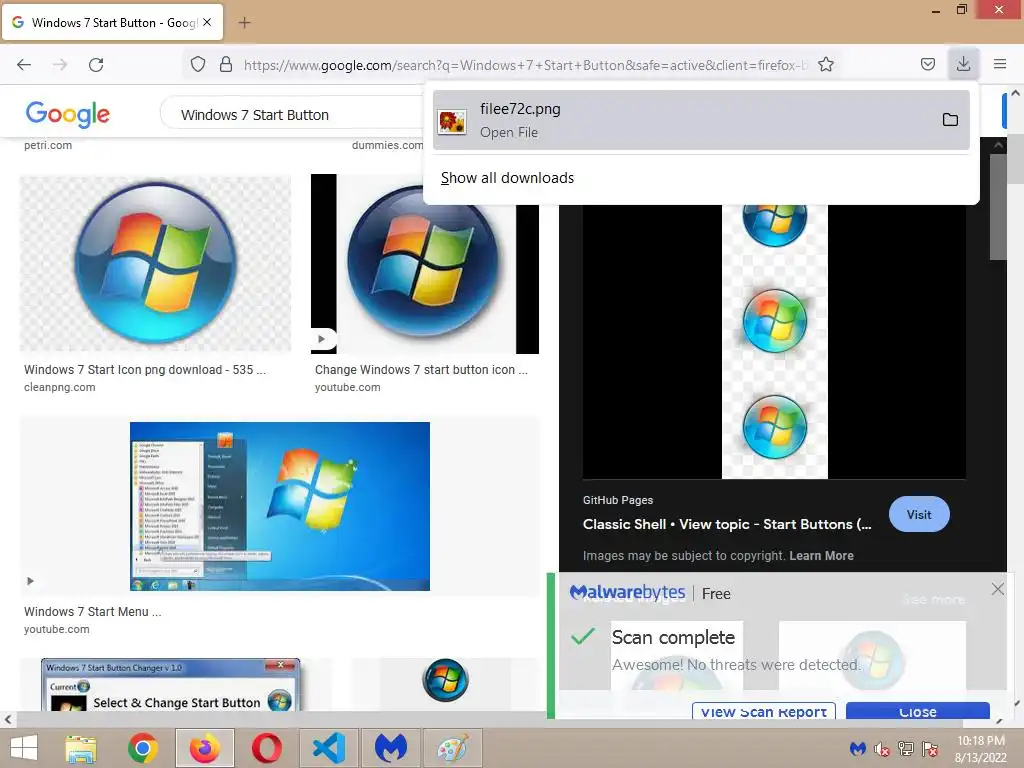This screenshot has height=768, width=1024.
Task: Open the Windows 7 Start Menu video thumbnail
Action: click(280, 506)
